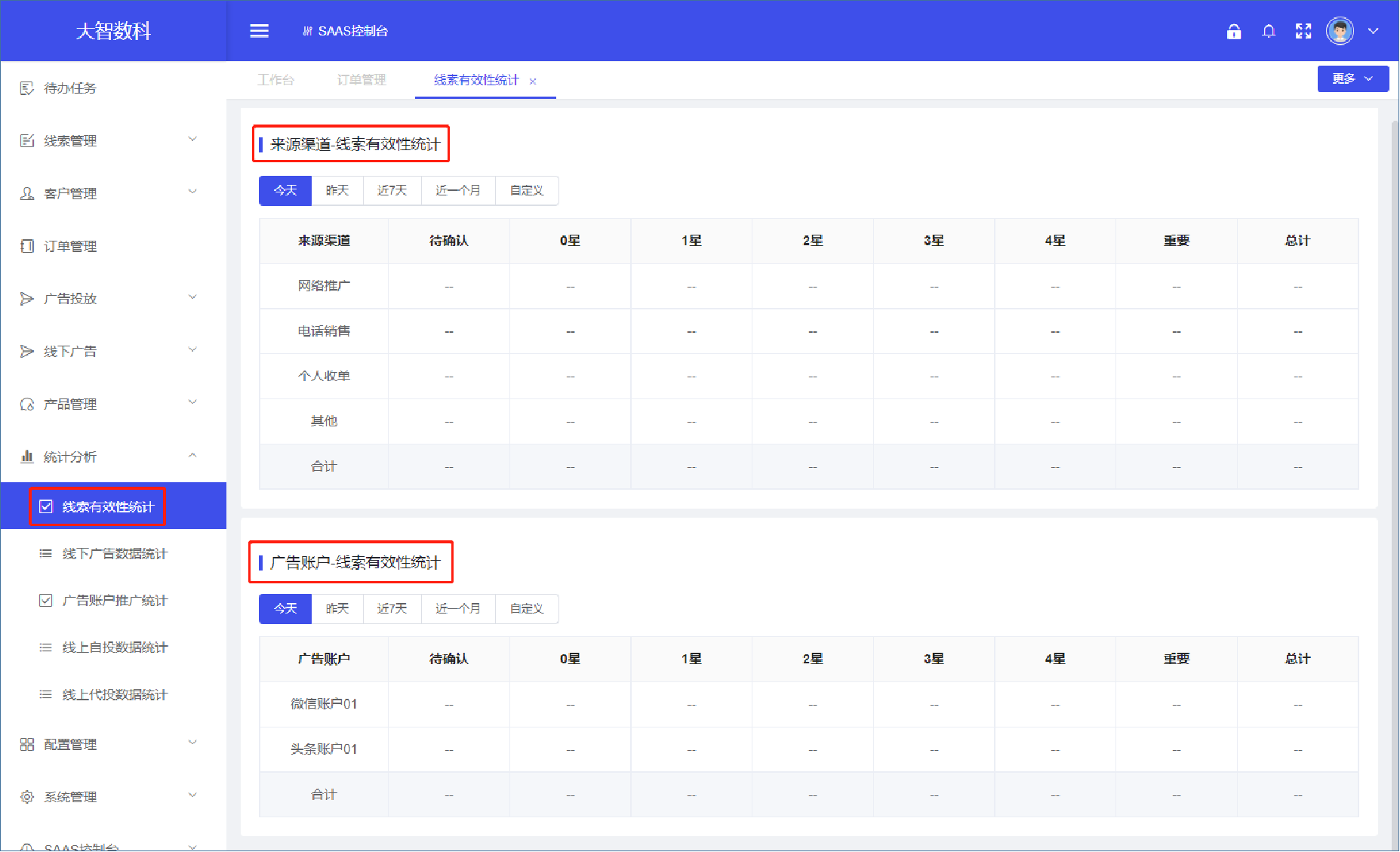Click the 广告投放 arrow icon
1400x852 pixels.
tap(27, 299)
